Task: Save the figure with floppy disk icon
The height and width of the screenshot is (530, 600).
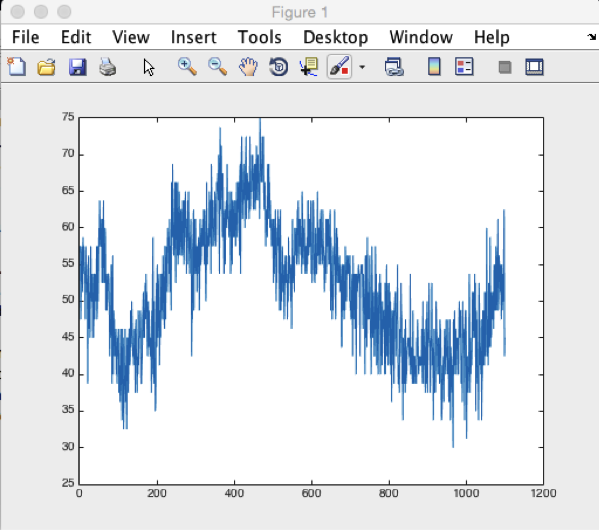Action: (76, 67)
